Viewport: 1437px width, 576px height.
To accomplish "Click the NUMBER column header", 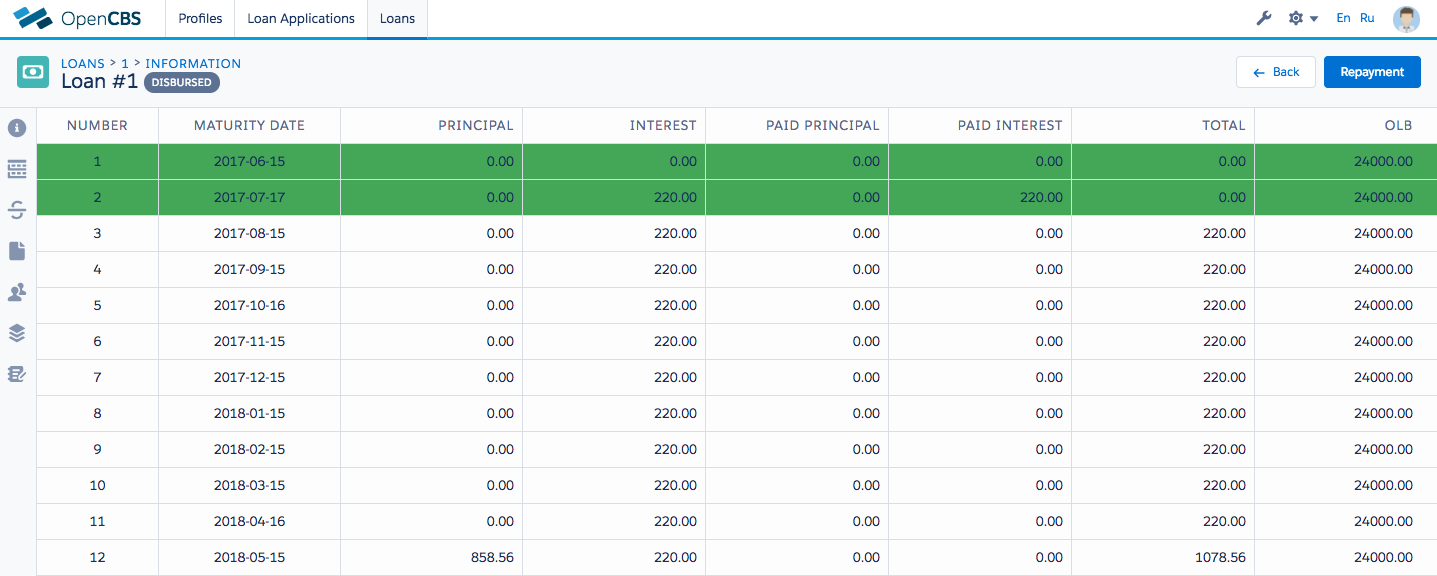I will pyautogui.click(x=97, y=125).
